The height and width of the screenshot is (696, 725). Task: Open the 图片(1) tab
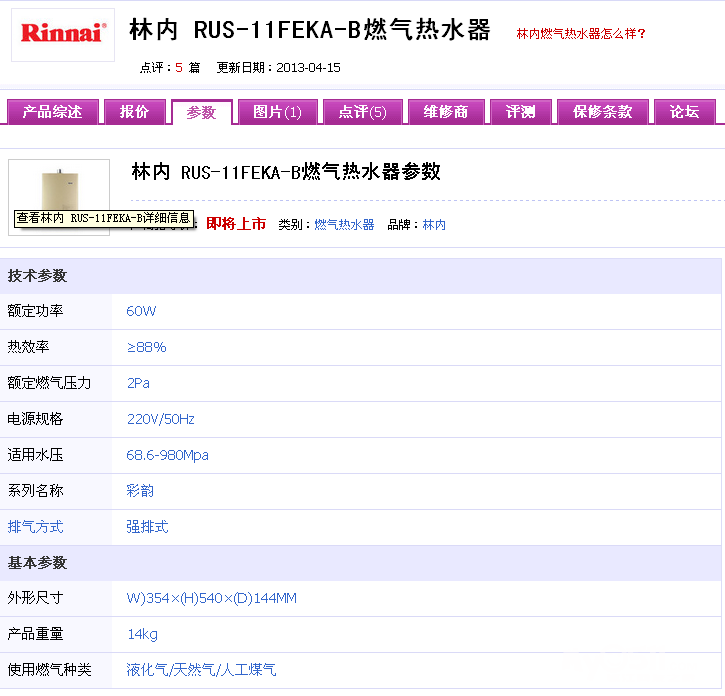click(277, 112)
